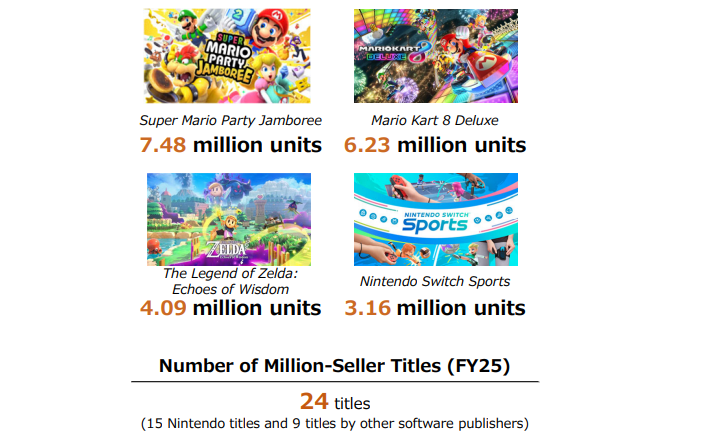The image size is (711, 436).
Task: Open the Zelda Echoes of Wisdom artwork
Action: coord(229,218)
